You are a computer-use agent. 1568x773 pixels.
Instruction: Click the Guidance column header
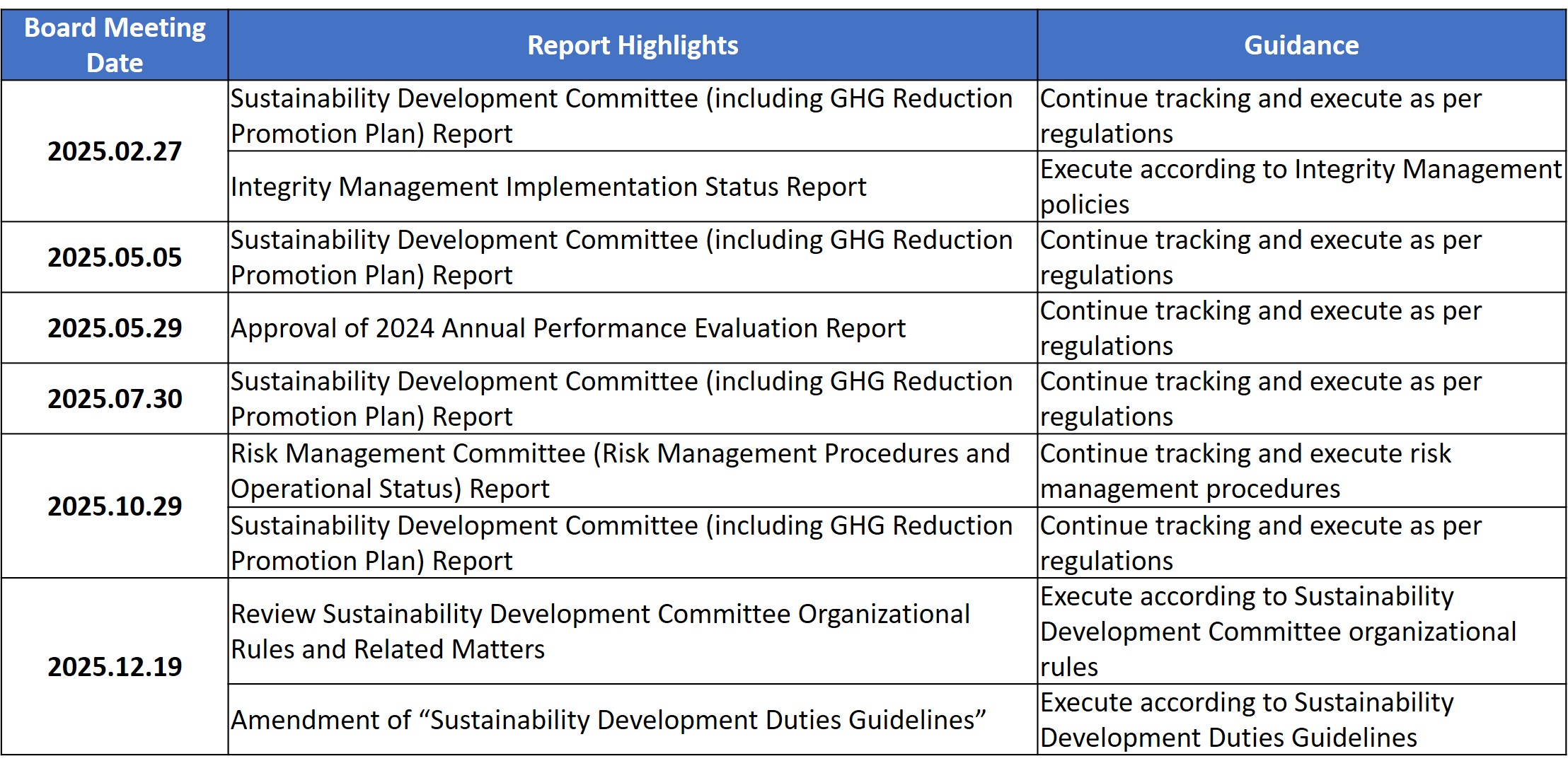[x=1301, y=45]
